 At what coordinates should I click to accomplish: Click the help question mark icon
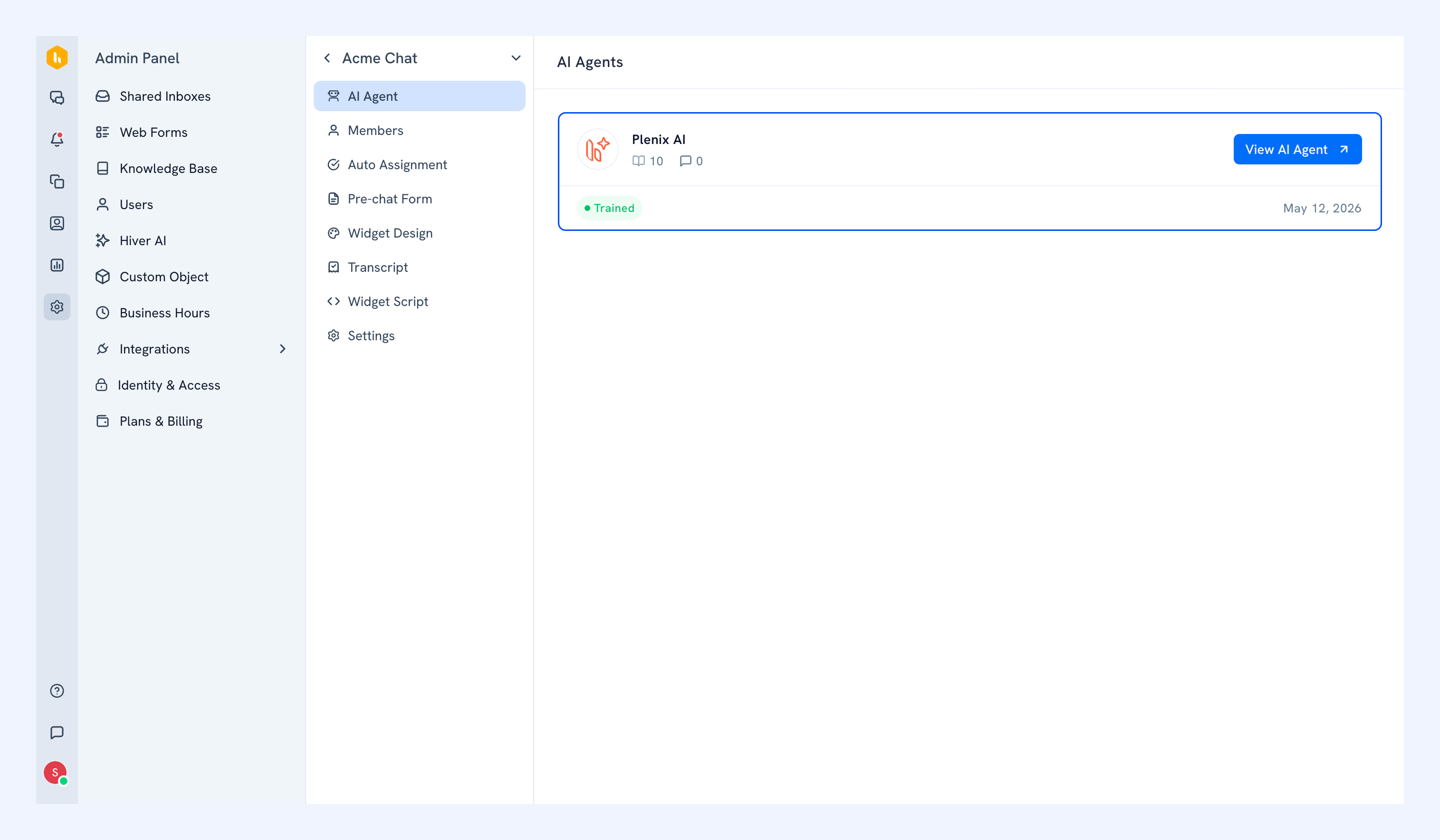point(57,691)
